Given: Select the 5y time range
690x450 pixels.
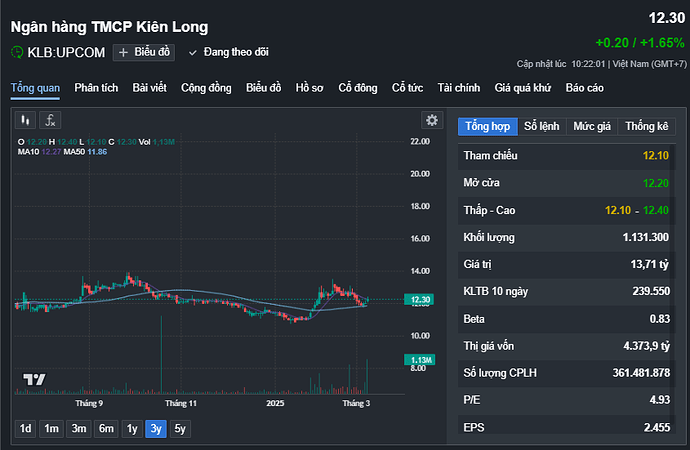Looking at the screenshot, I should point(180,428).
